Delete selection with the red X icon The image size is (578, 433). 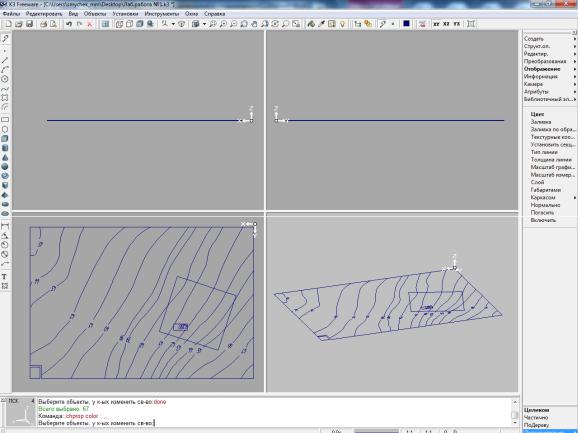90,24
